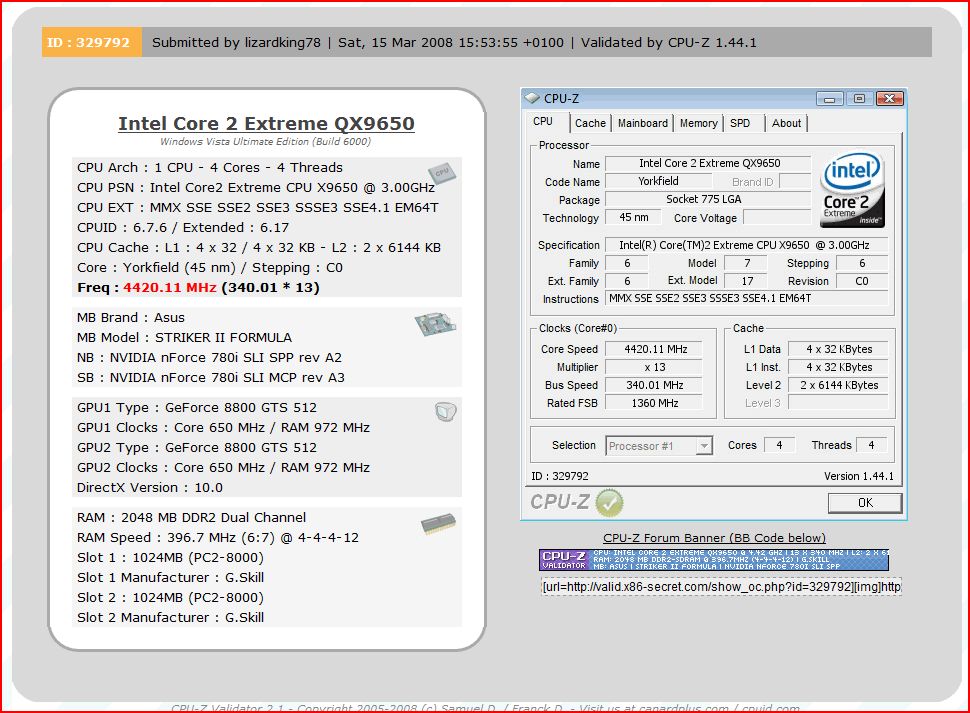
Task: Select the CPU tab
Action: point(543,122)
